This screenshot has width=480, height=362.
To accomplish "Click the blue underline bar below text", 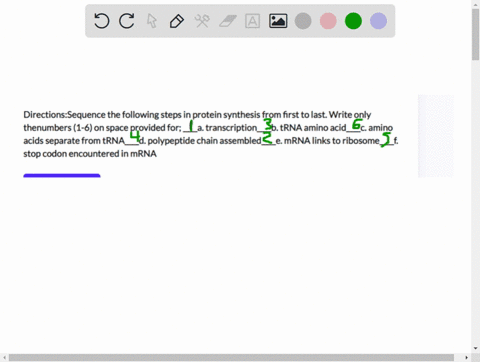I will pyautogui.click(x=62, y=175).
